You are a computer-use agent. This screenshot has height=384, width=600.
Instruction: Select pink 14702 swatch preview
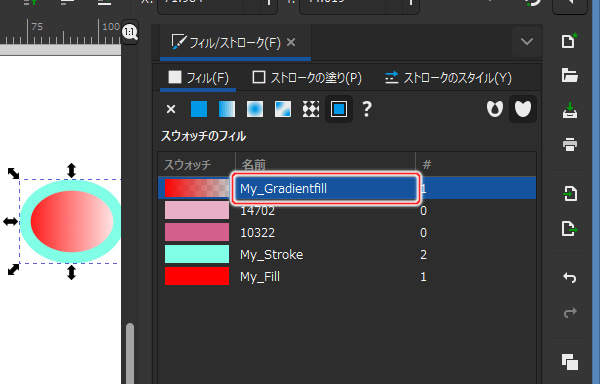197,210
